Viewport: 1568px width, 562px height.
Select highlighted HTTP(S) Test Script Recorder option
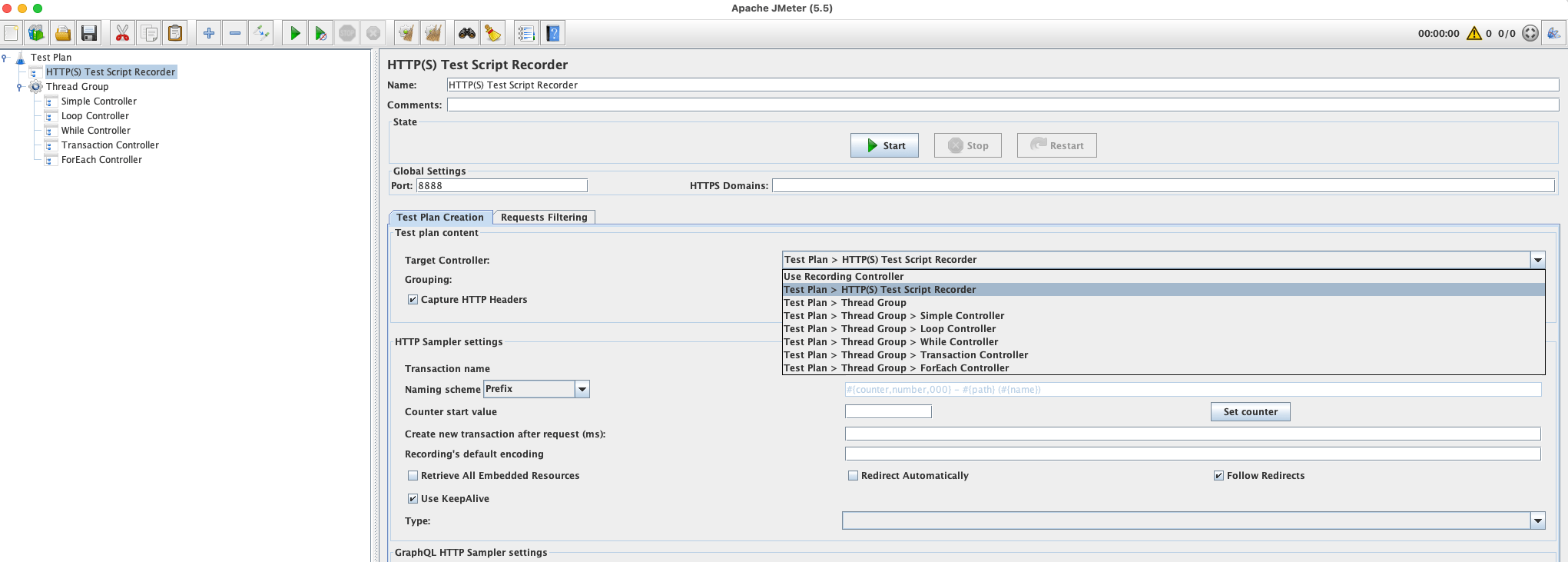coord(1163,290)
